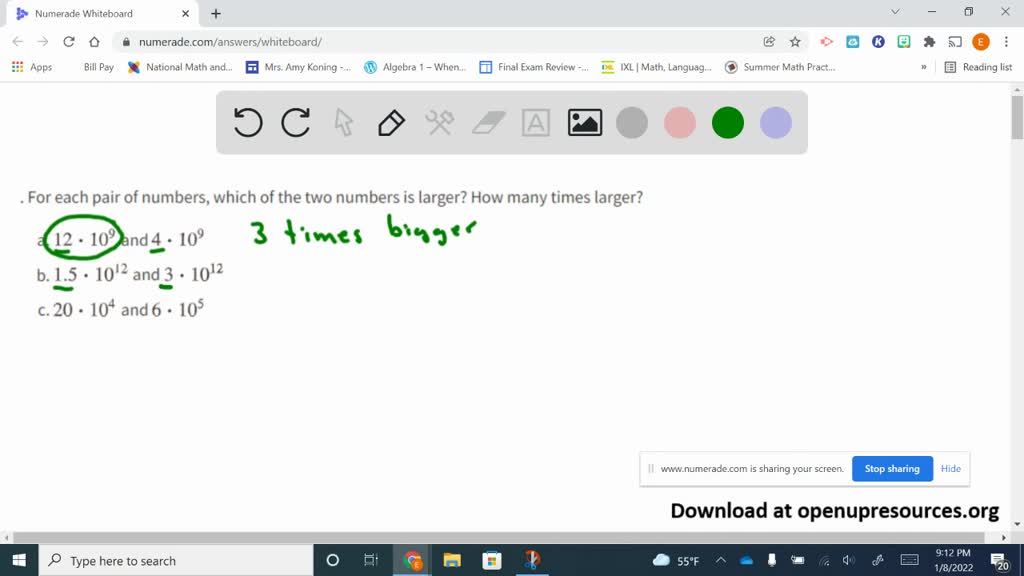The height and width of the screenshot is (576, 1024).
Task: Choose the text box tool
Action: click(536, 123)
